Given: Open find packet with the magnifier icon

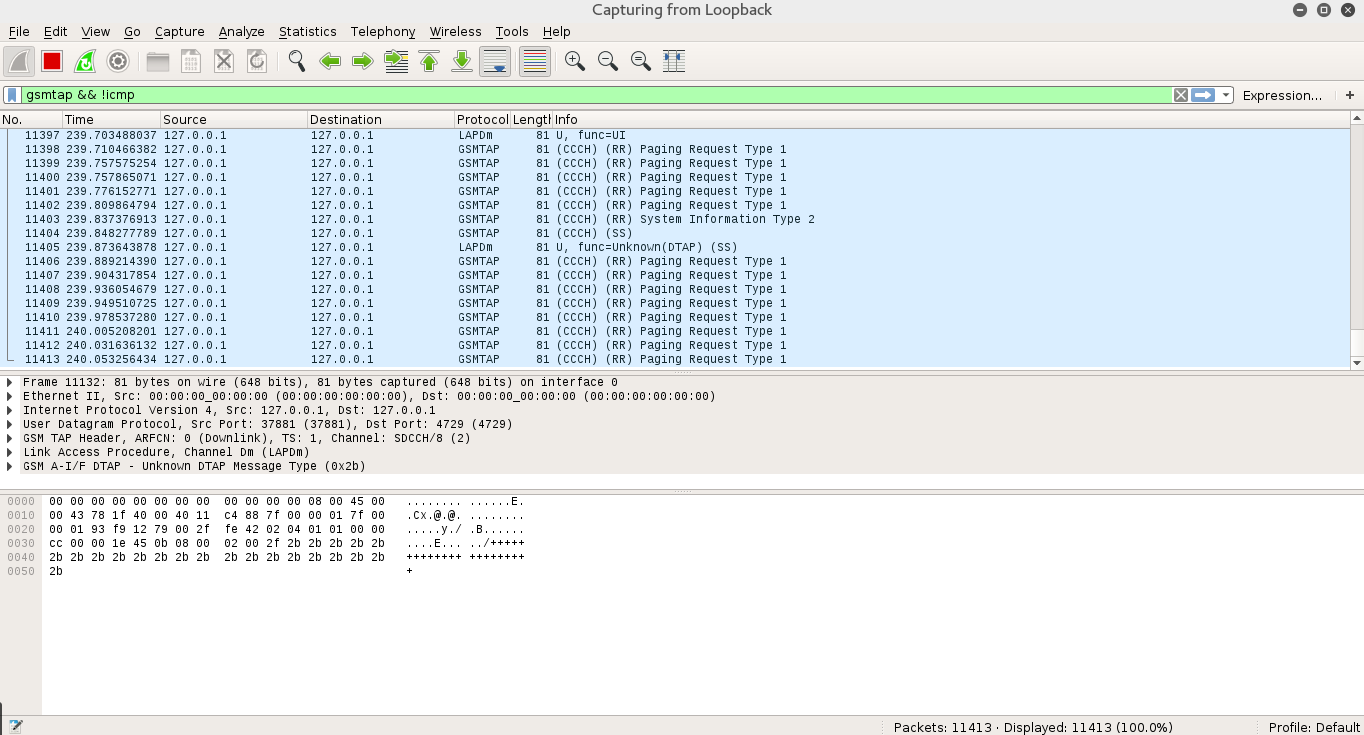Looking at the screenshot, I should tap(297, 61).
